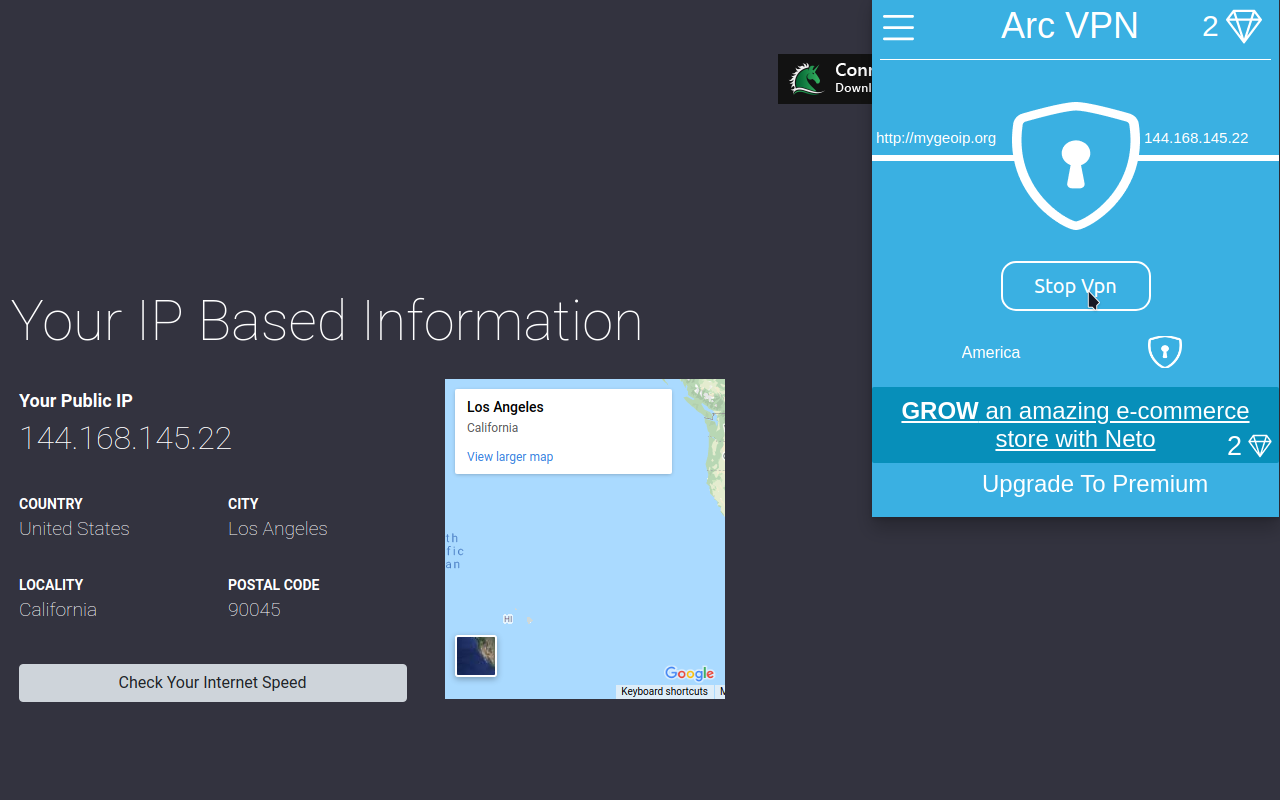Click Check Your Internet Speed
The height and width of the screenshot is (800, 1280).
[x=212, y=682]
